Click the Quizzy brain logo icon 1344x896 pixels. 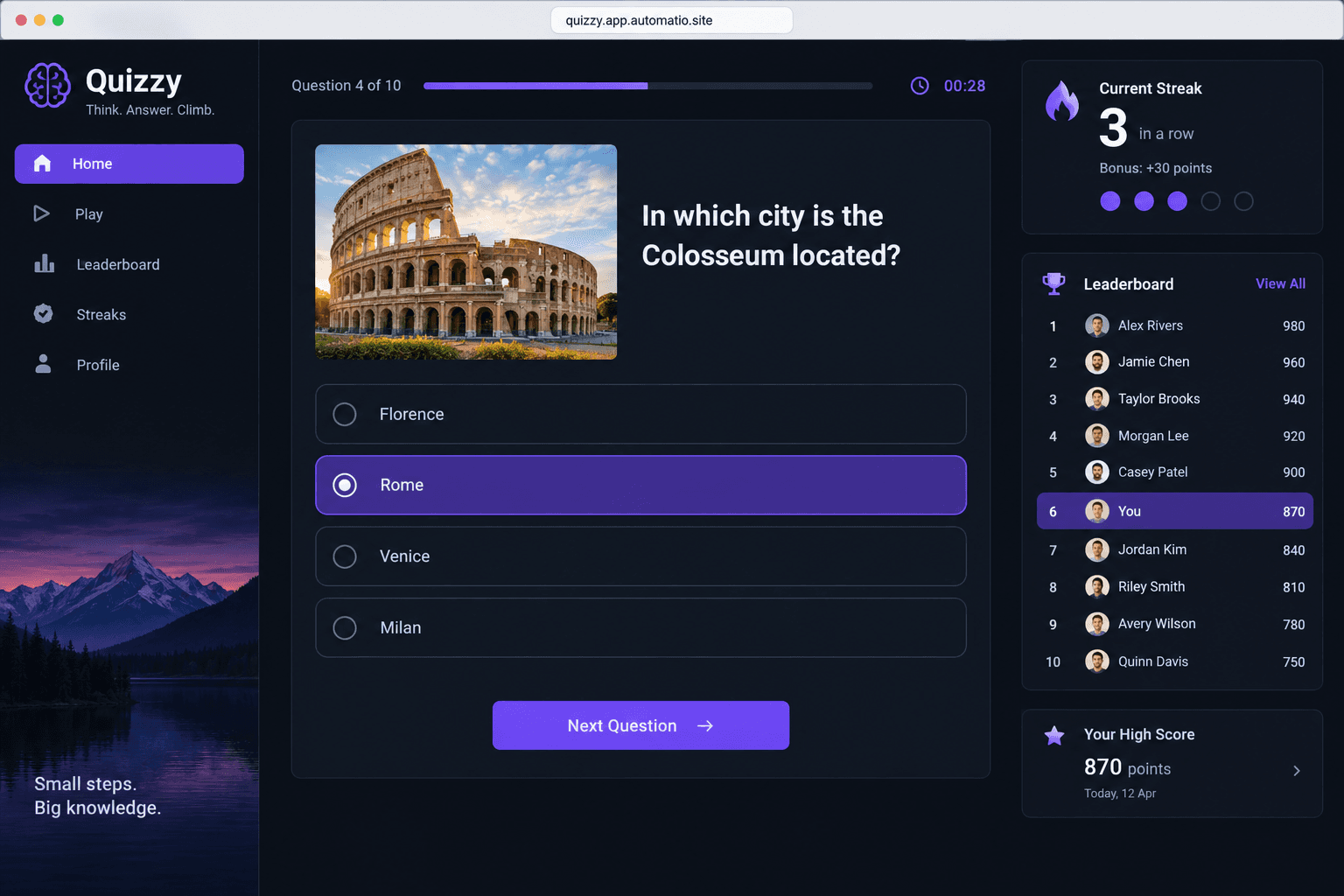point(47,85)
